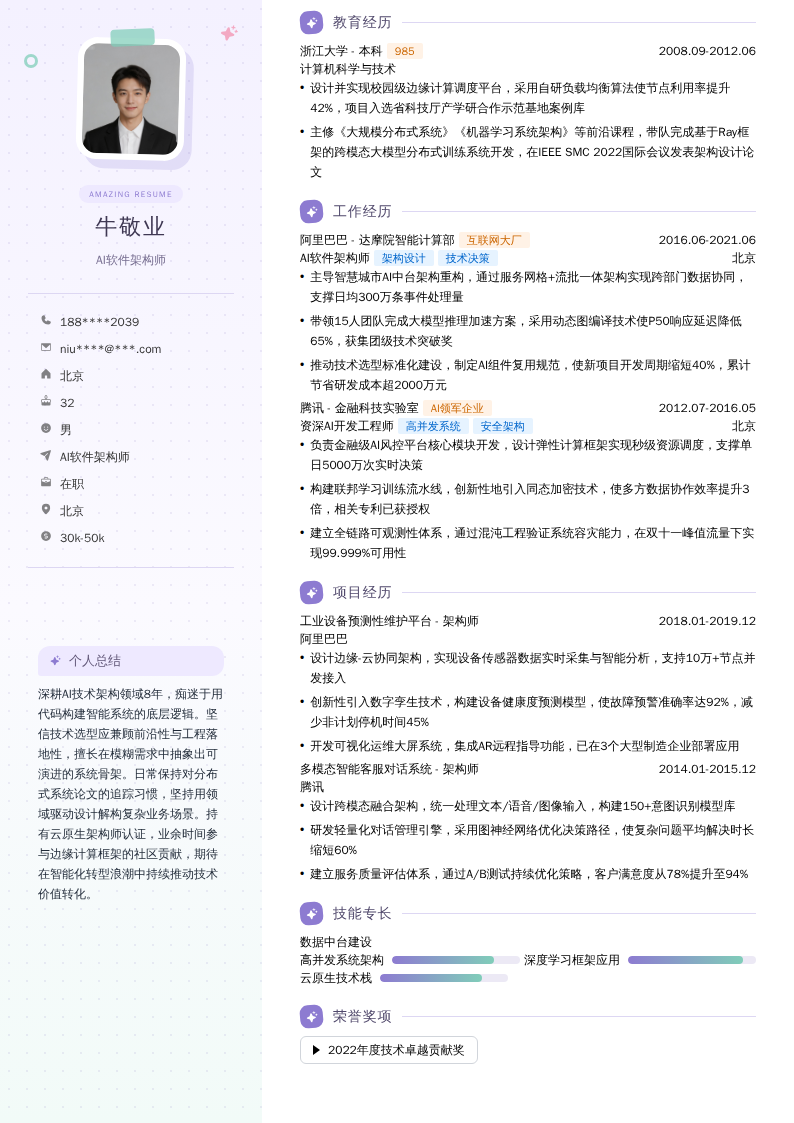Click the 云原生技术栈 skill bar
The height and width of the screenshot is (1123, 794).
pos(444,978)
